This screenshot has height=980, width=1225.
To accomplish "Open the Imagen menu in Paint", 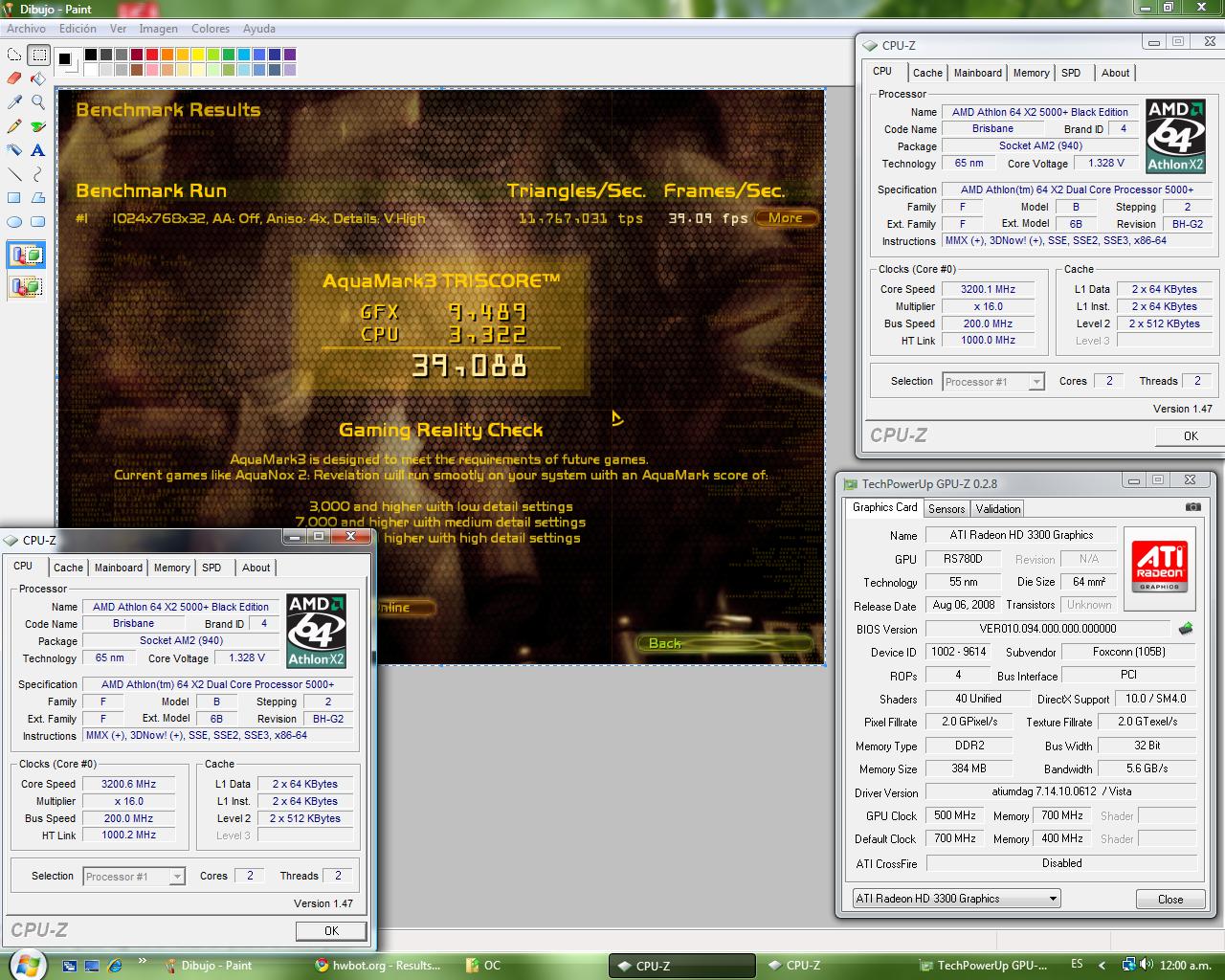I will [158, 29].
